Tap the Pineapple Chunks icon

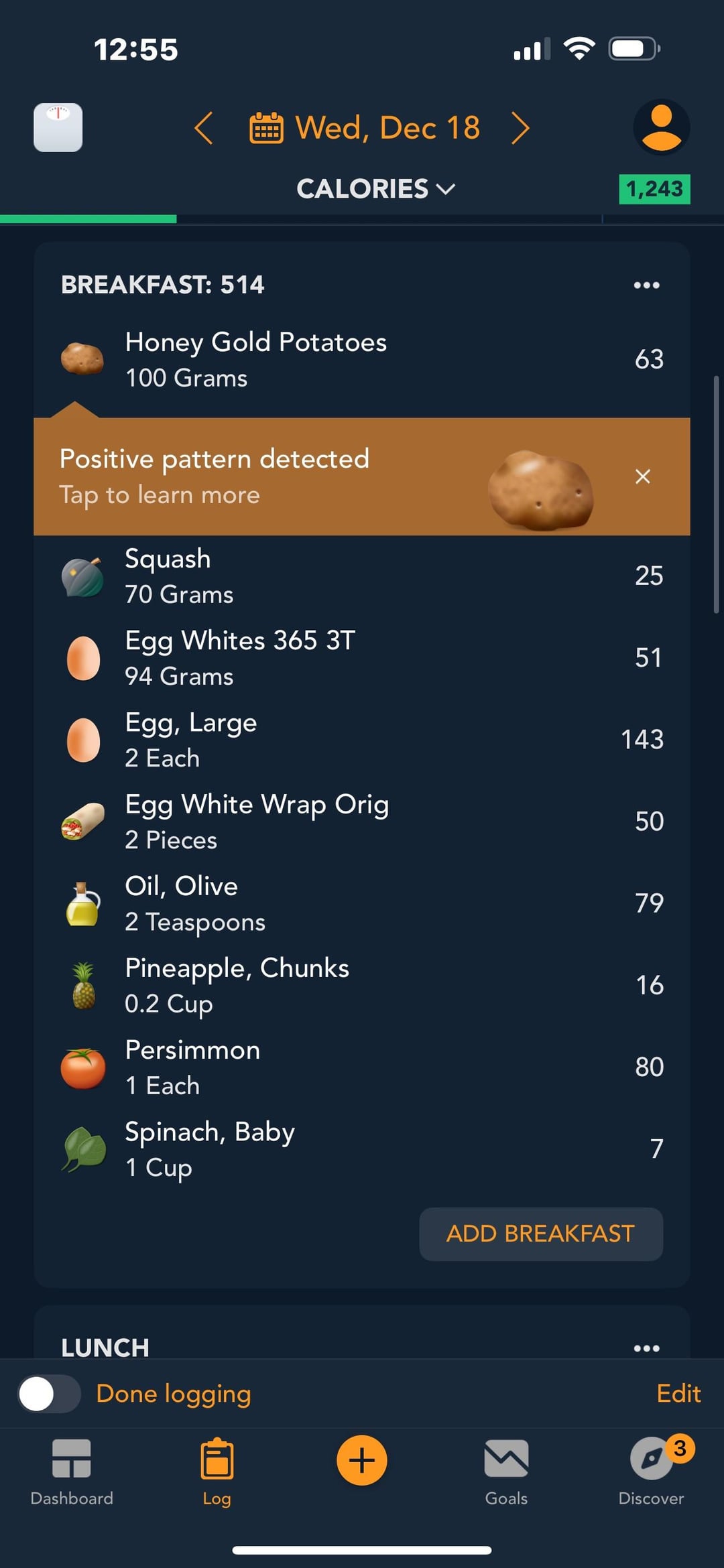click(x=83, y=985)
